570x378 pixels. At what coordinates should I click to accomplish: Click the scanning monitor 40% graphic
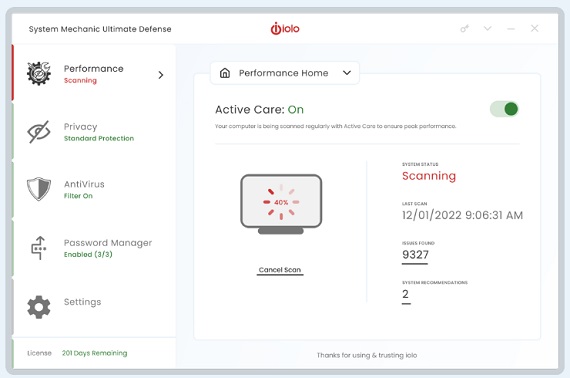click(x=281, y=204)
